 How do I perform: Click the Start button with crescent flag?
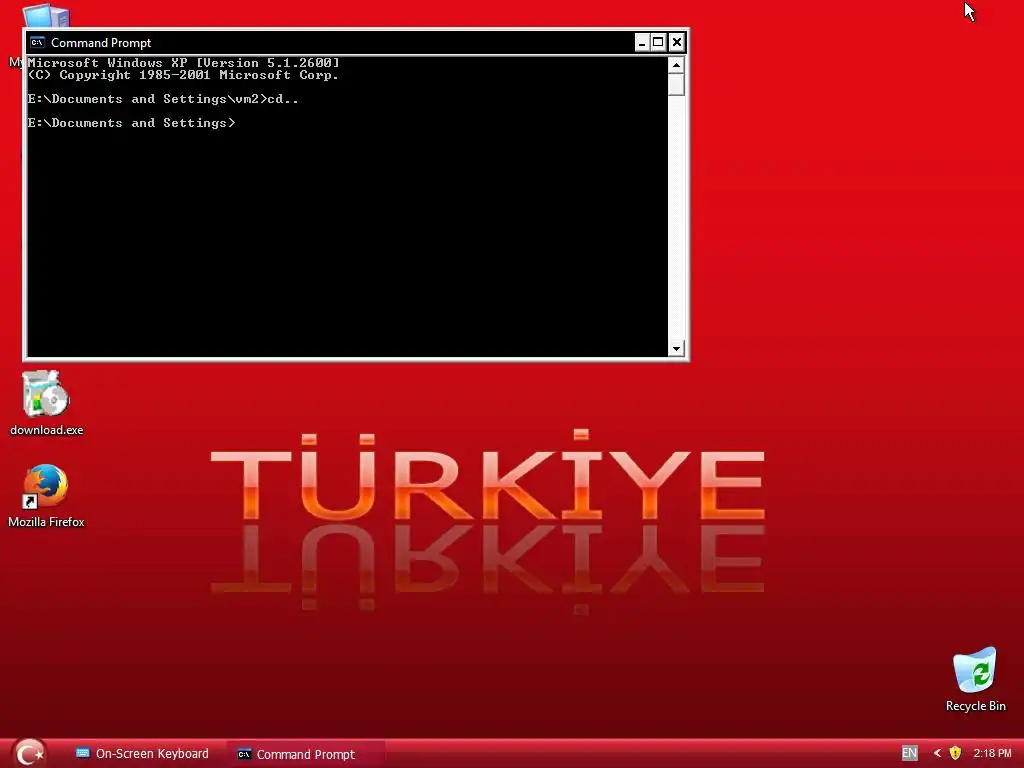point(30,753)
